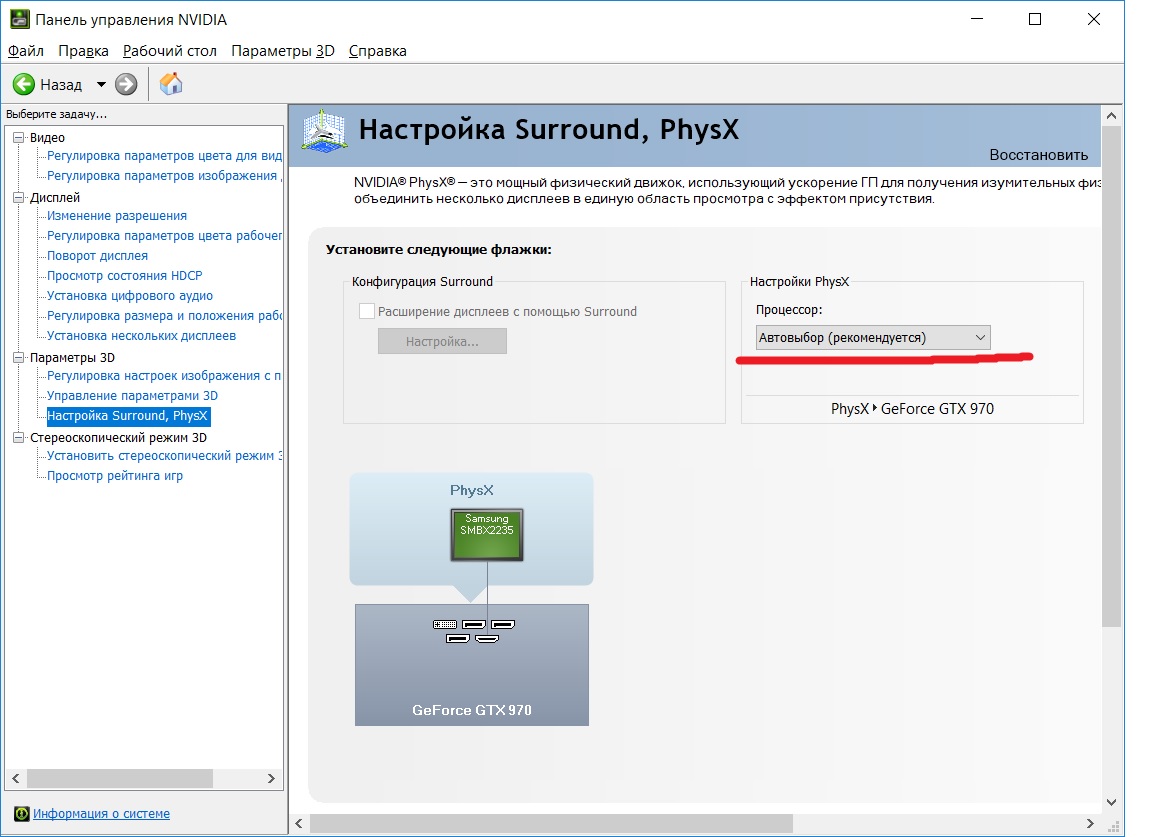Minimize the NVIDIA control panel window
Viewport: 1152px width, 837px height.
pos(976,19)
